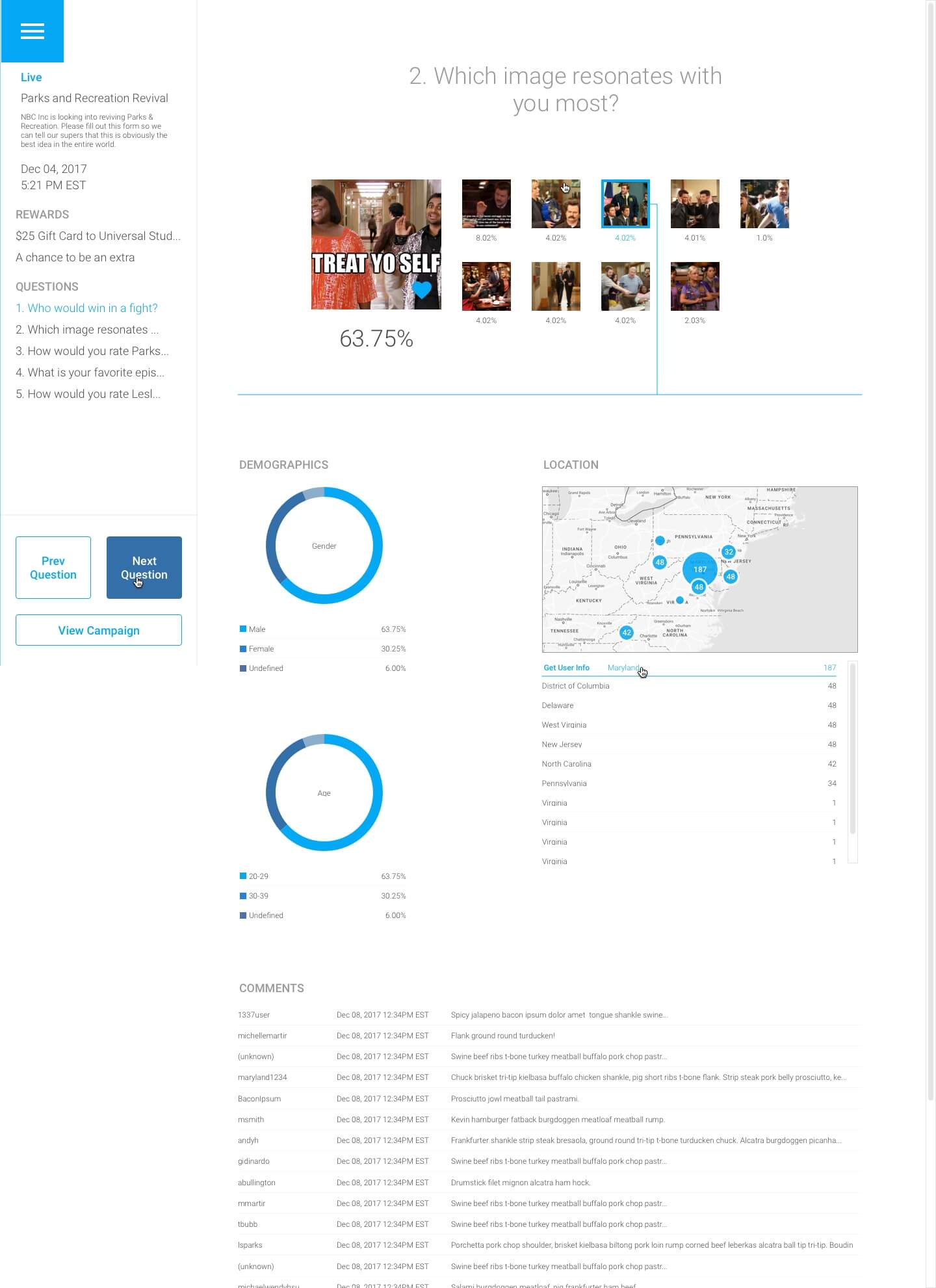
Task: Click the Parks and Recreation Revival title
Action: coord(94,98)
